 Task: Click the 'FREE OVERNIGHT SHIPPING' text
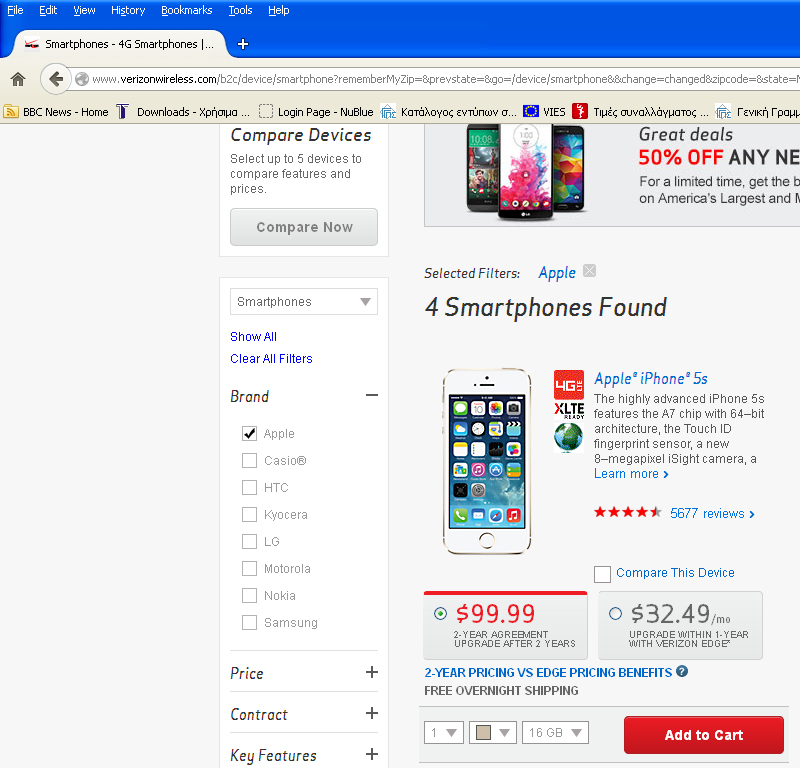click(x=501, y=690)
